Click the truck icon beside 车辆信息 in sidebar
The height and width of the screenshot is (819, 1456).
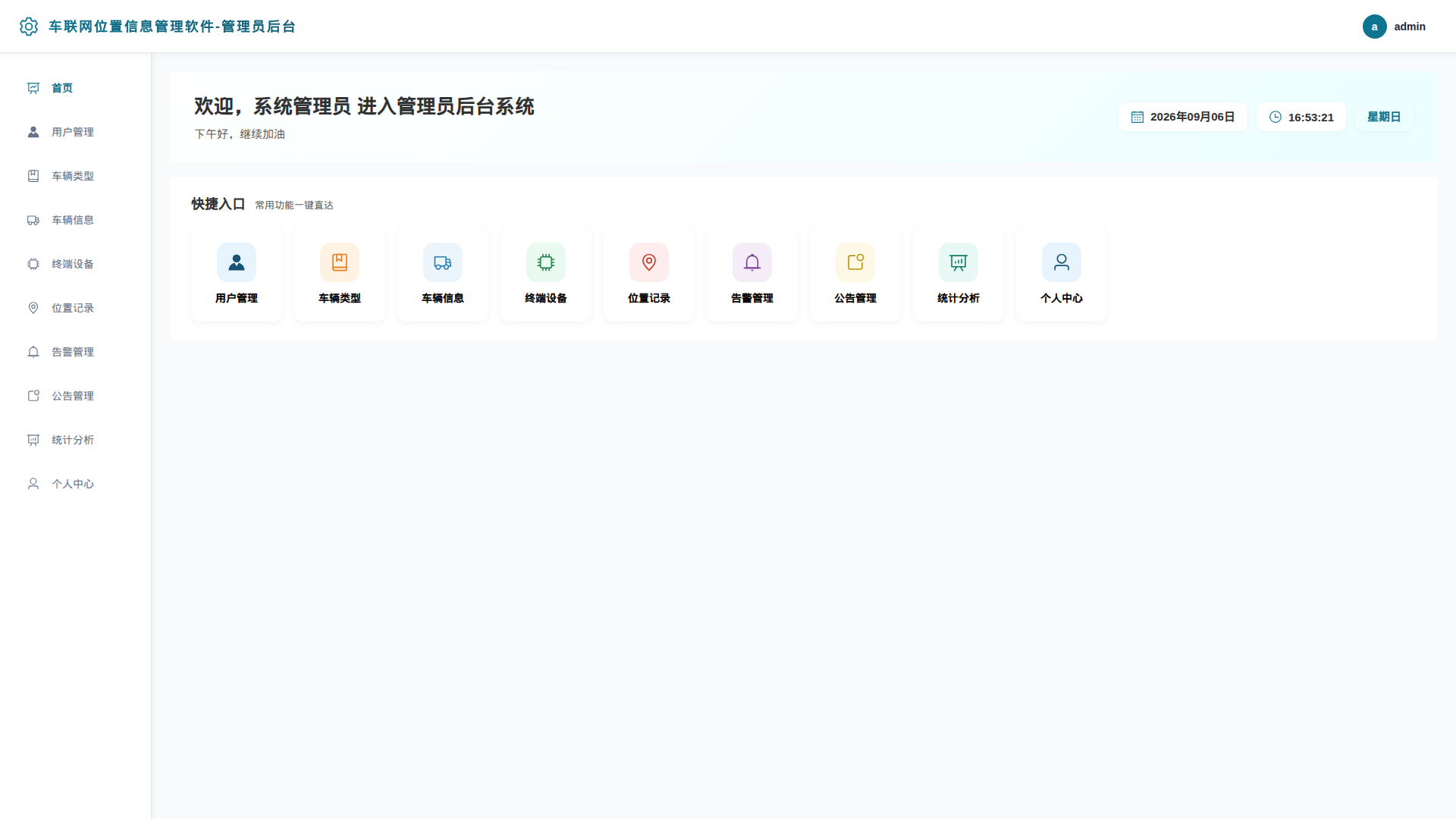pyautogui.click(x=33, y=220)
